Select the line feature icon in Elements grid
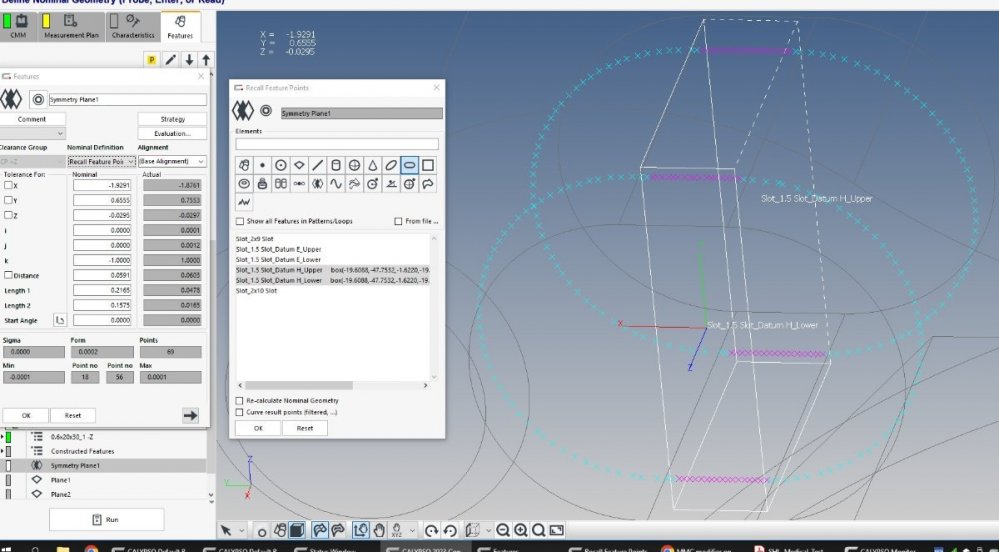 tap(317, 165)
